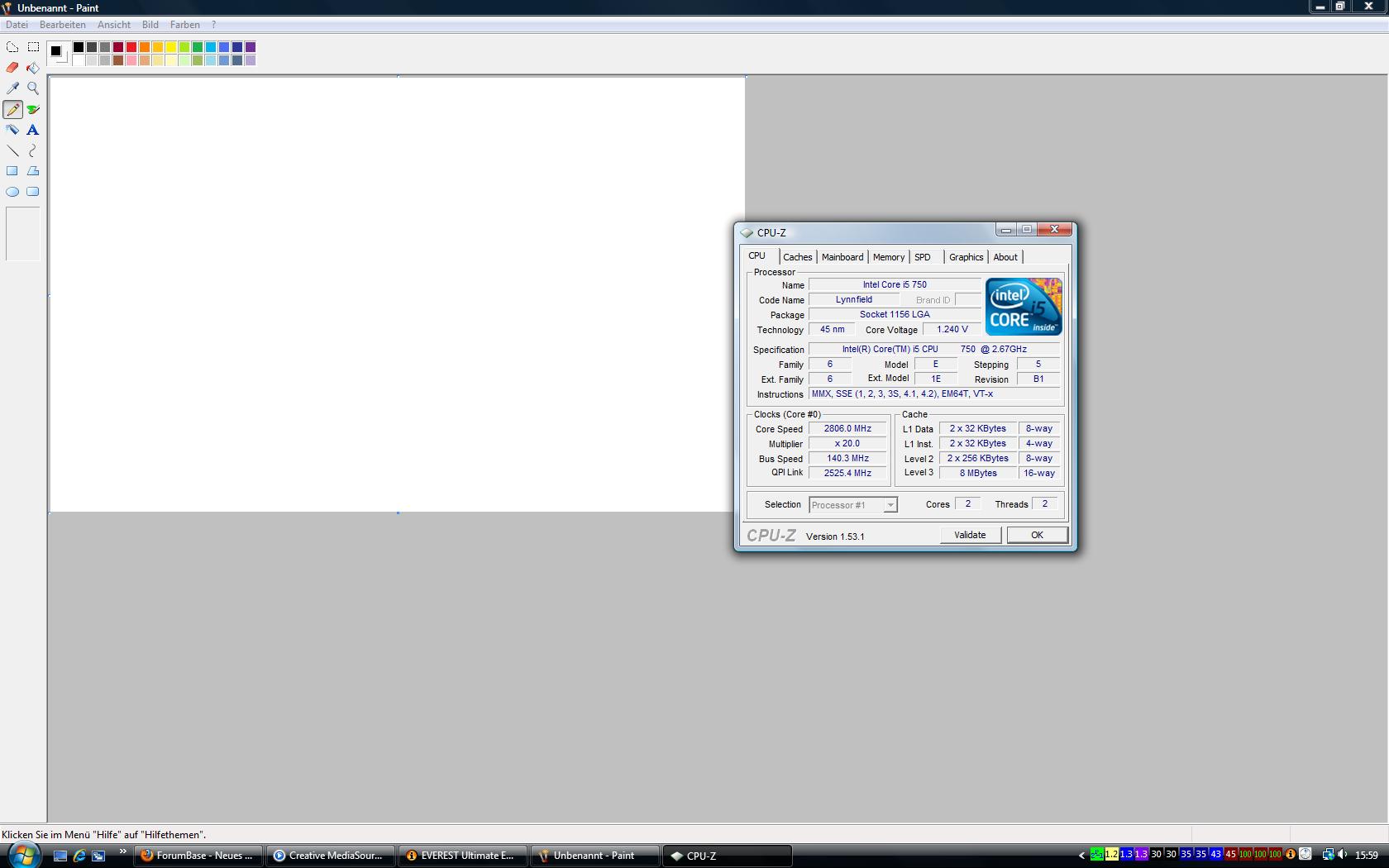Choose the Magnifier tool

click(x=33, y=88)
